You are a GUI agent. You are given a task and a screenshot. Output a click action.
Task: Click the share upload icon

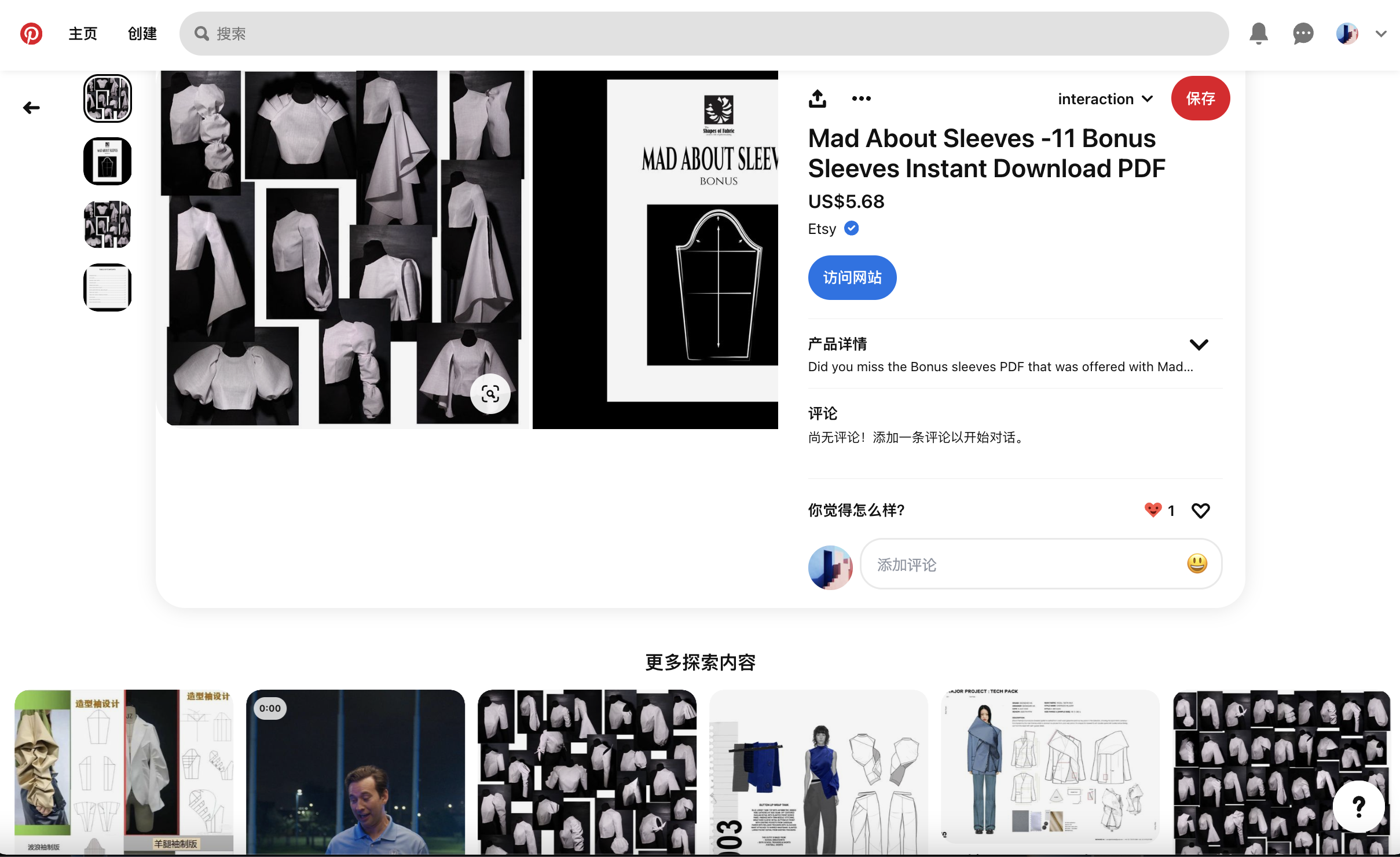click(x=817, y=98)
